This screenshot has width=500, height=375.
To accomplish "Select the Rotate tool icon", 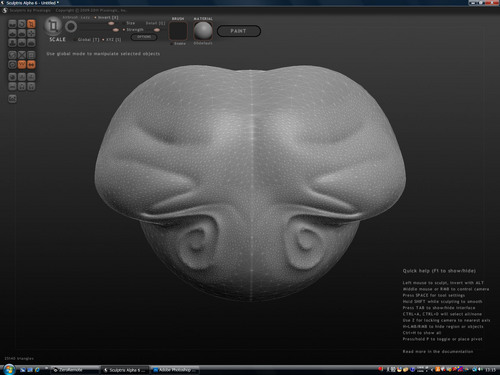I will click(x=22, y=24).
